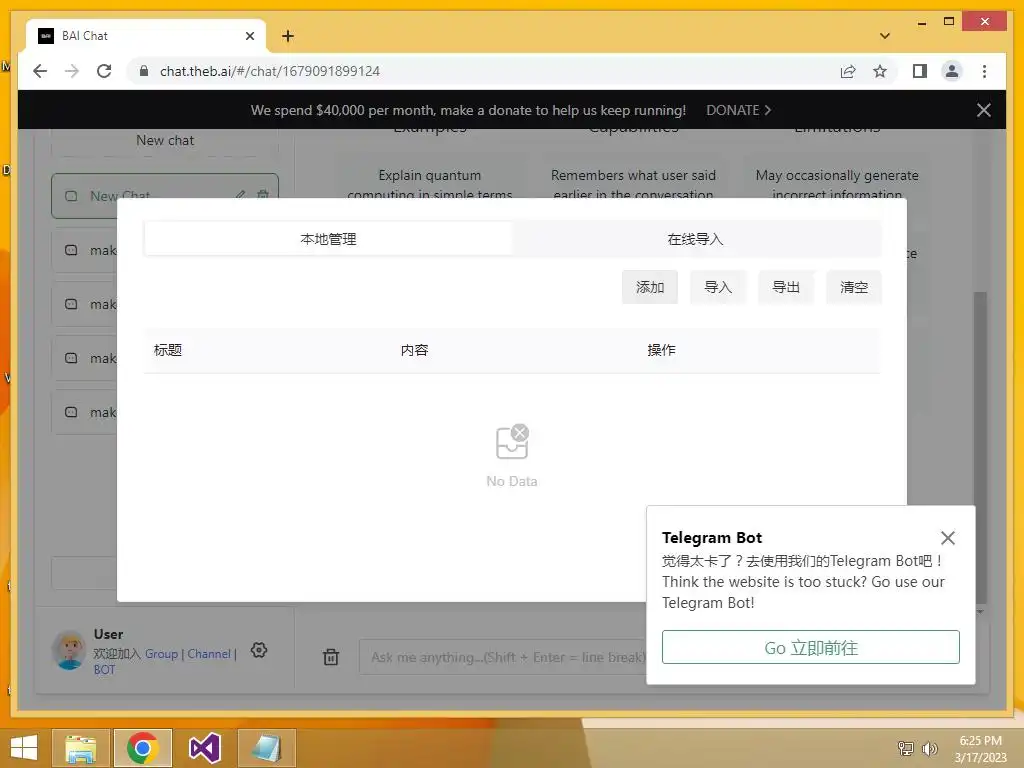This screenshot has width=1024, height=768.
Task: Clear chat with trash icon
Action: coord(331,656)
